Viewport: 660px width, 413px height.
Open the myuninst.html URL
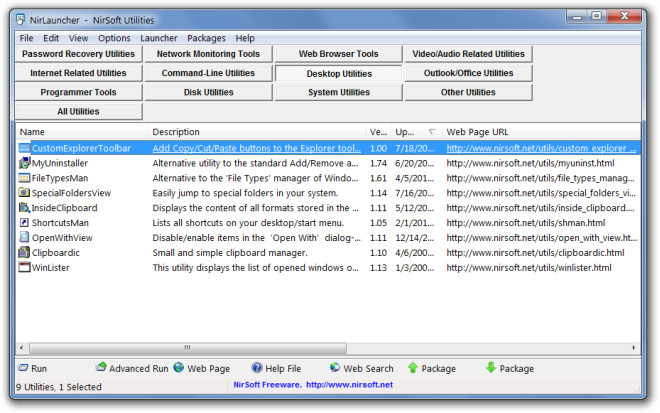[530, 163]
